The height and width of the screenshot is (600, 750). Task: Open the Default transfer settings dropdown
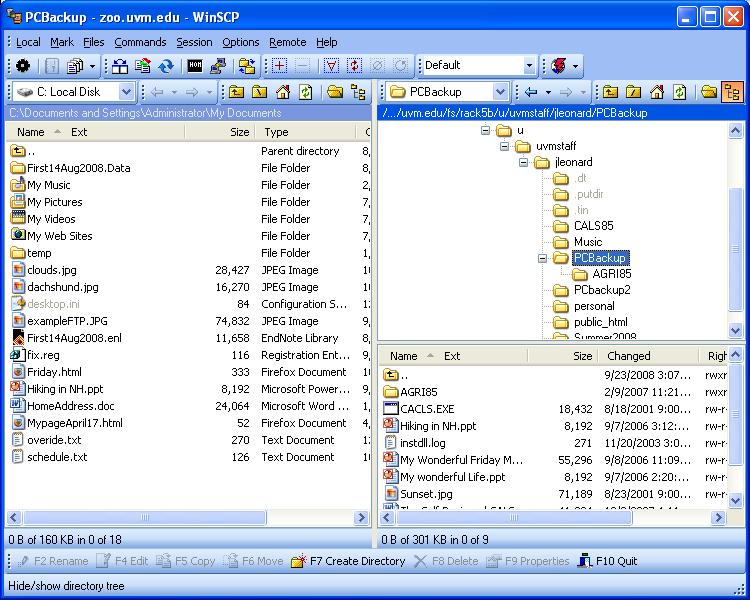pos(529,66)
